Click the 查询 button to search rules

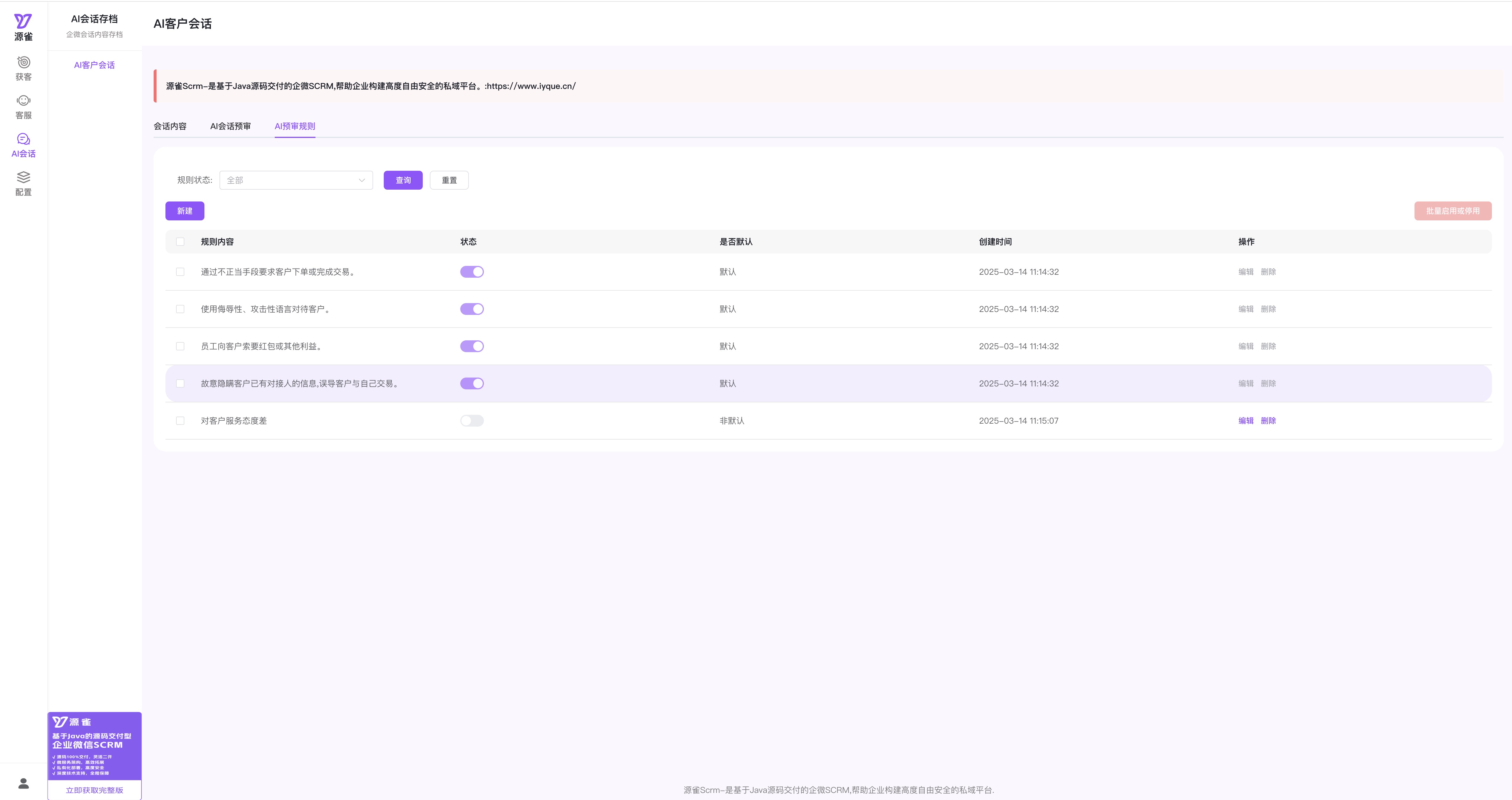click(403, 180)
